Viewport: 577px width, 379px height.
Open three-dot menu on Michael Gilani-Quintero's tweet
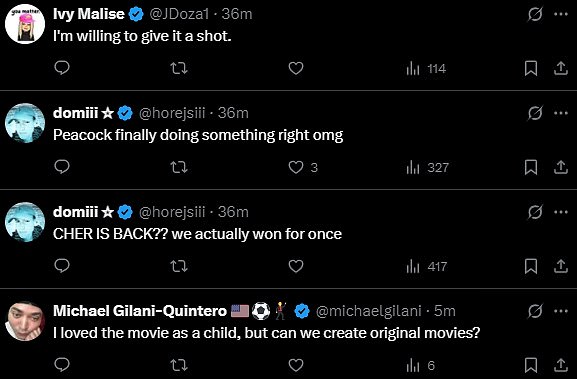click(561, 311)
